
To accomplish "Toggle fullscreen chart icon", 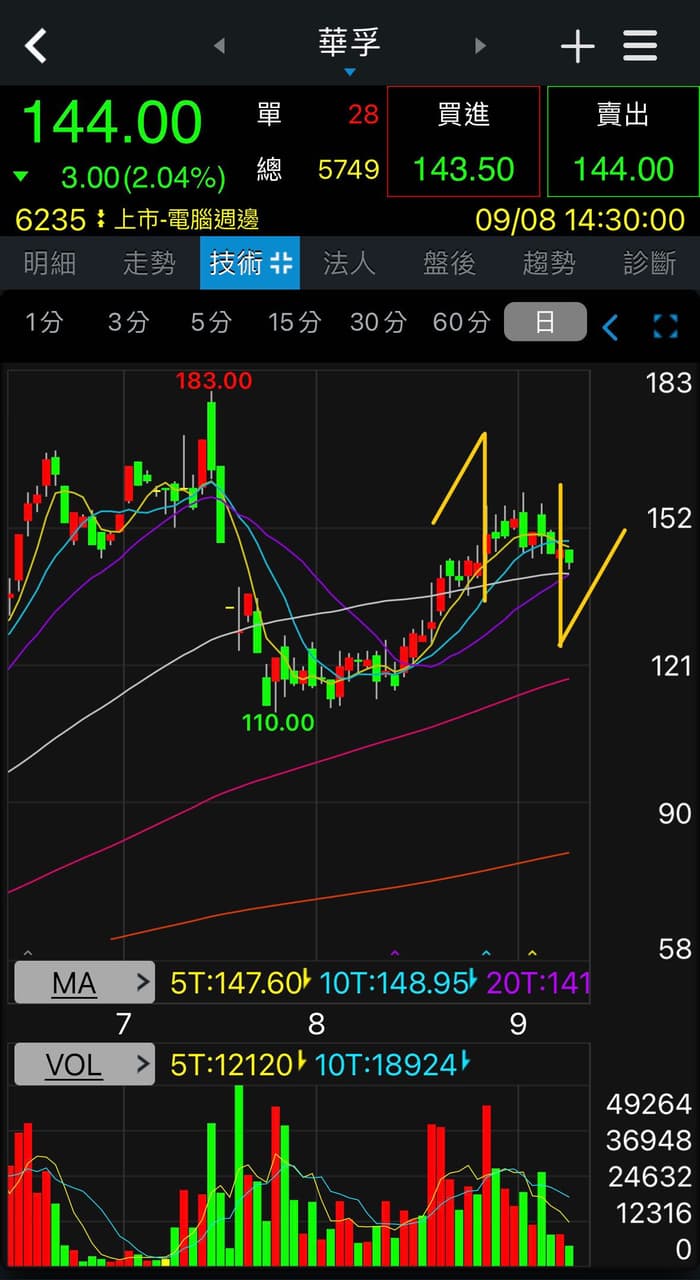I will (665, 326).
